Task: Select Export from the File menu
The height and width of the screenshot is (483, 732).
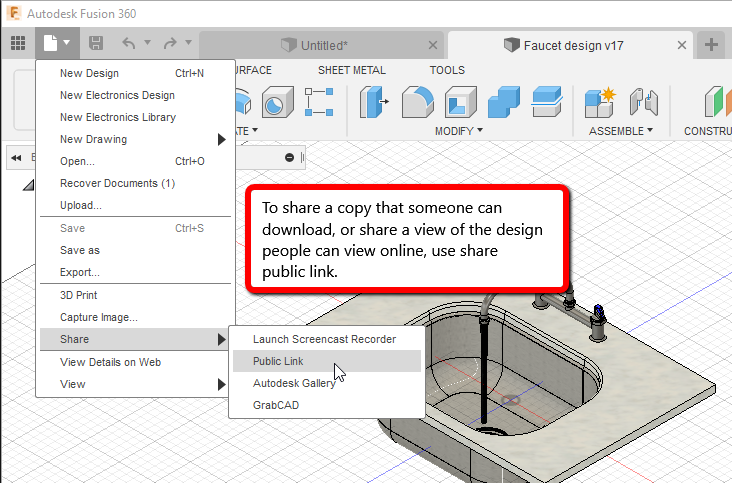Action: [x=79, y=272]
